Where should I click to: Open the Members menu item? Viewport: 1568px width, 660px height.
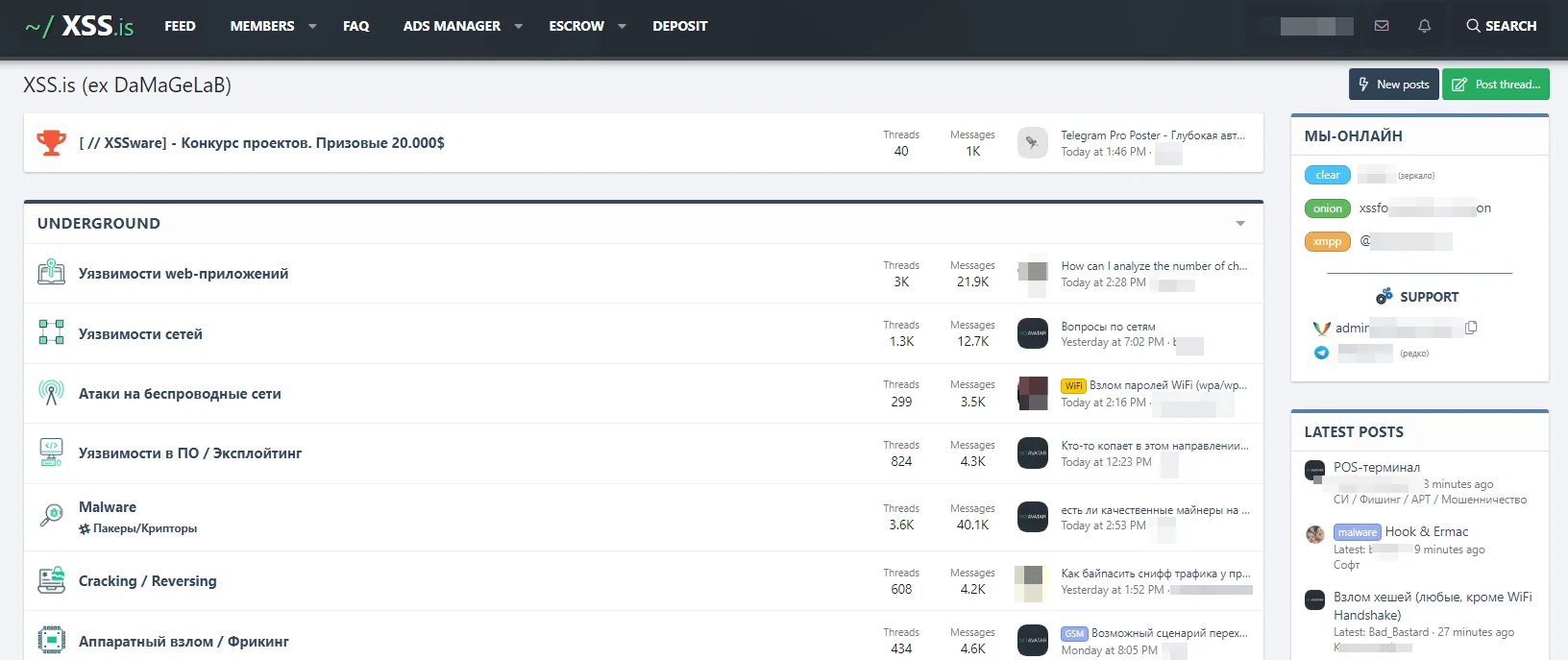pyautogui.click(x=262, y=26)
